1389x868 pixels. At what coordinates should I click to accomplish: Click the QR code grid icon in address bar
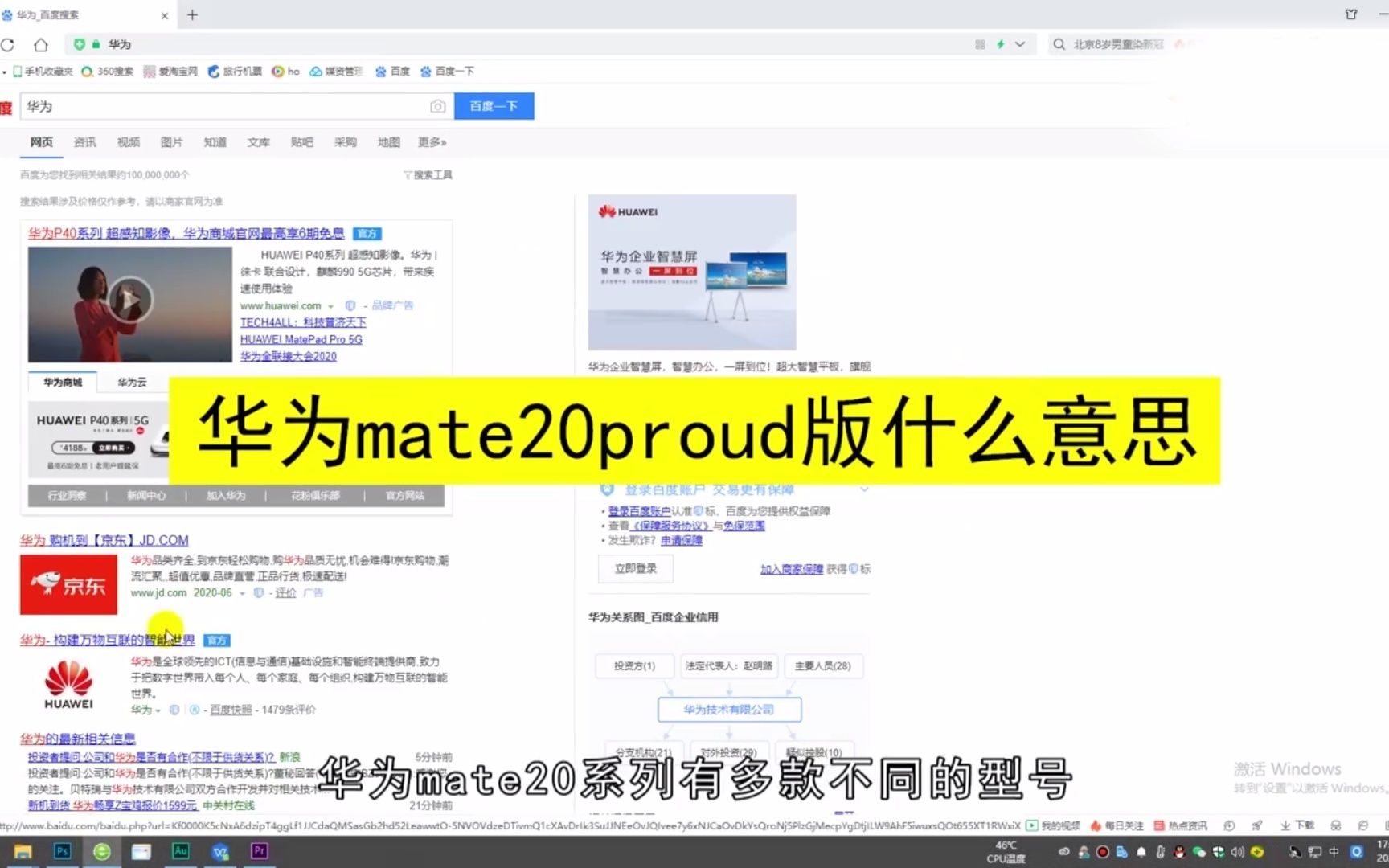coord(980,44)
